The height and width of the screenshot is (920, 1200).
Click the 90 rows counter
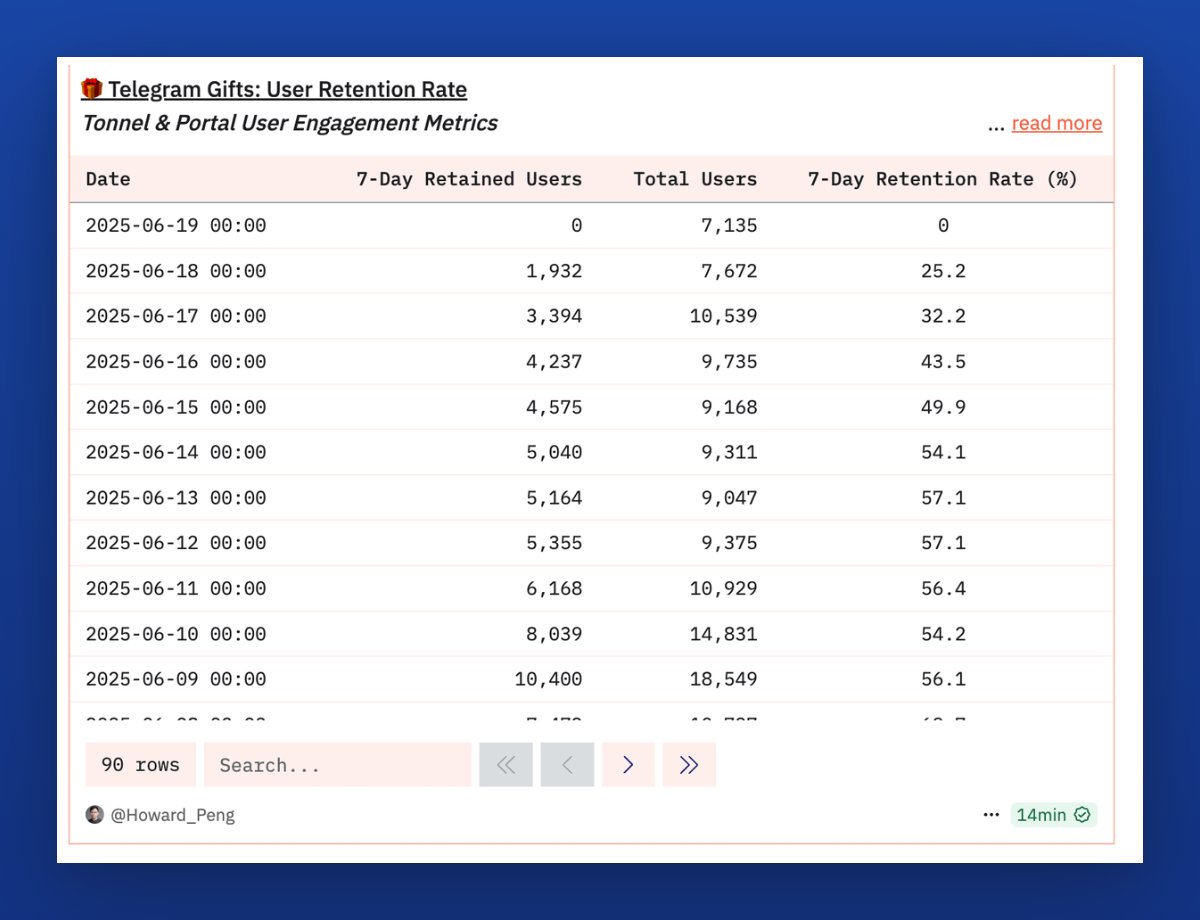140,765
